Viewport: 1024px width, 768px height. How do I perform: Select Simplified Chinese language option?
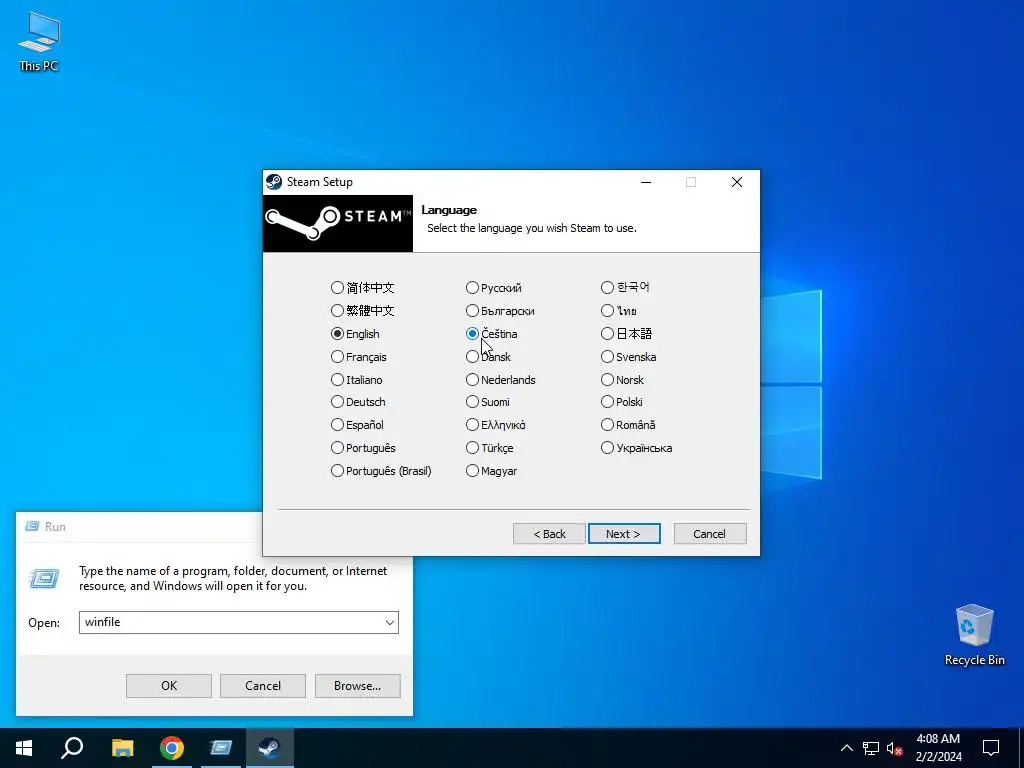point(362,287)
